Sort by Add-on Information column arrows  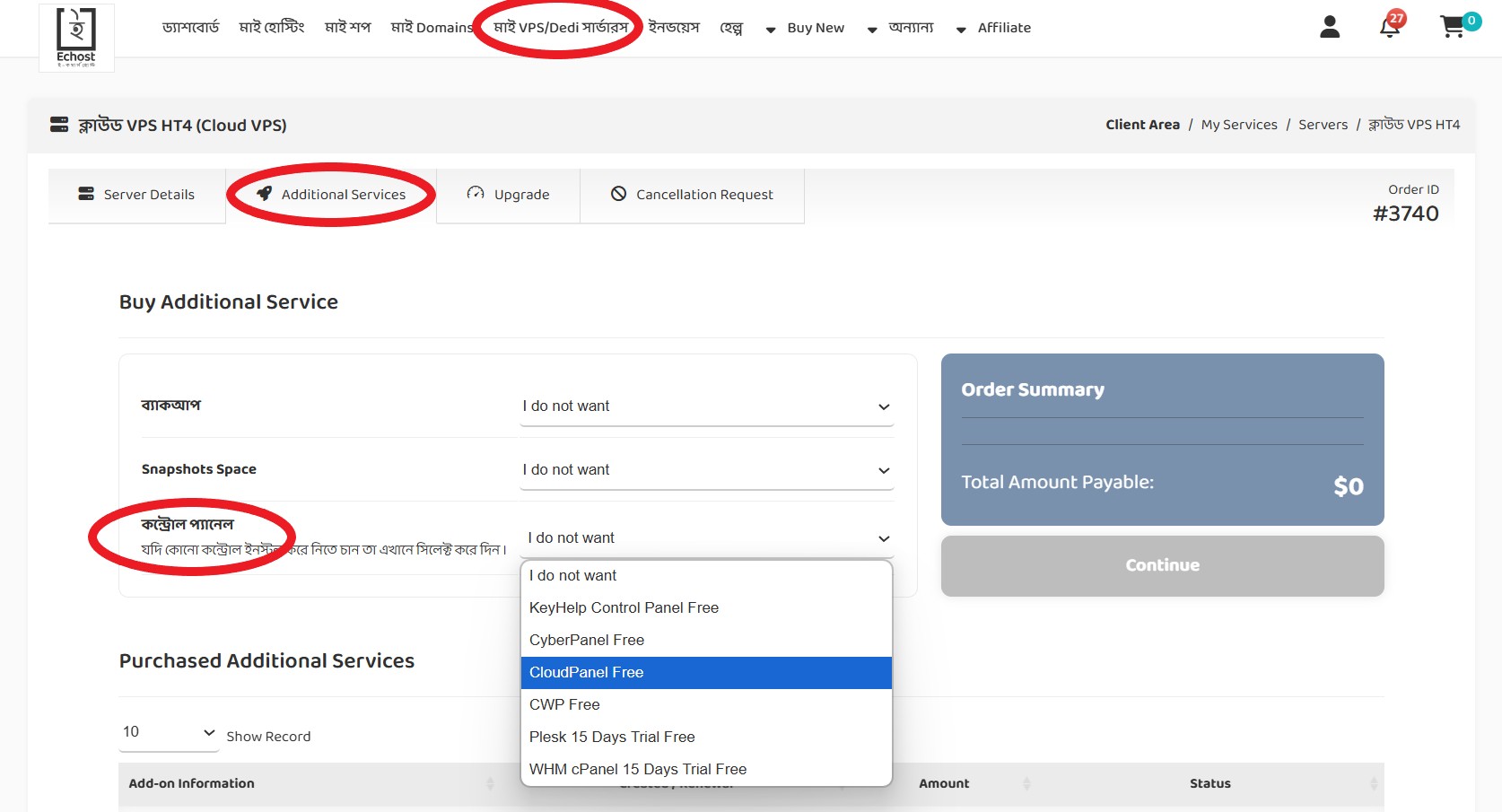[x=490, y=783]
